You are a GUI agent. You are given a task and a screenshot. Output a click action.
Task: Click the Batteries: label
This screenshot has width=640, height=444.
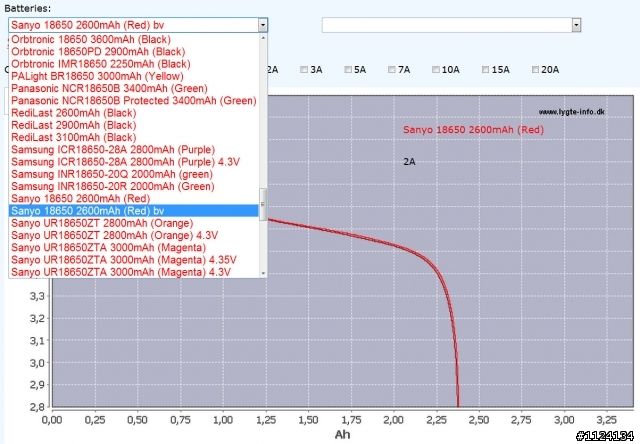[28, 8]
